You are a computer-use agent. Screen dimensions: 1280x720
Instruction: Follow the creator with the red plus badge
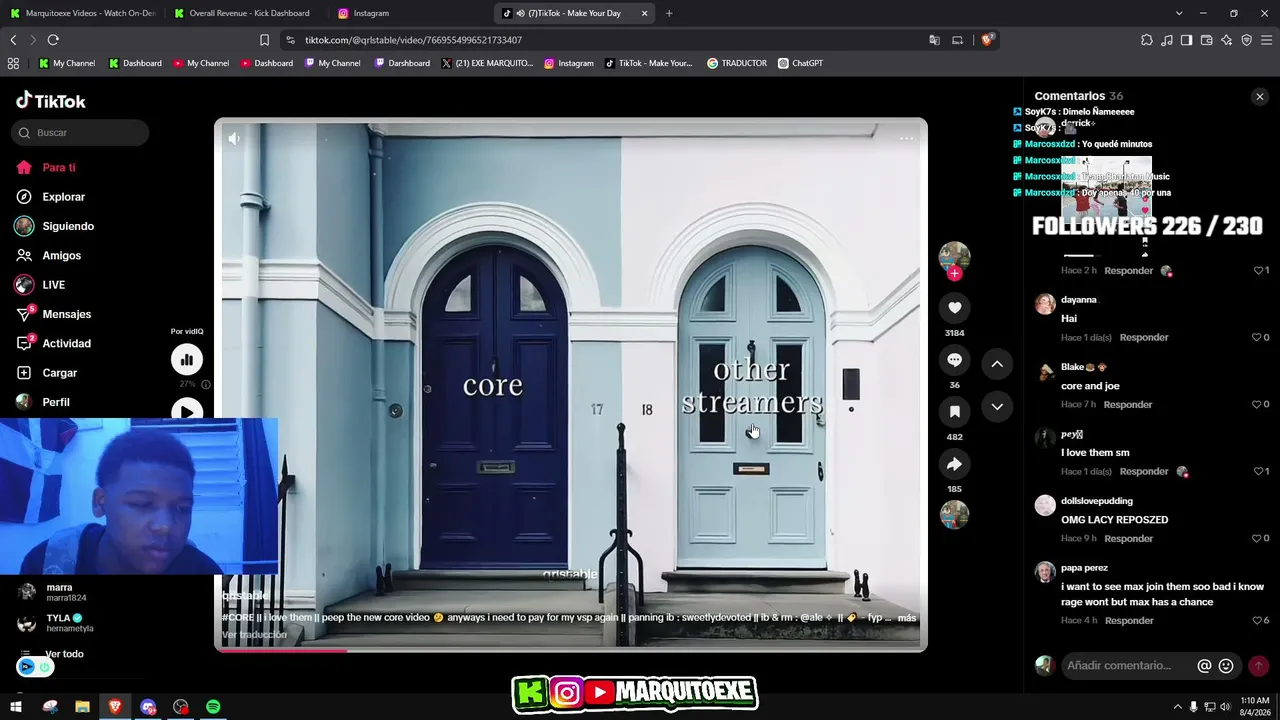tap(954, 273)
